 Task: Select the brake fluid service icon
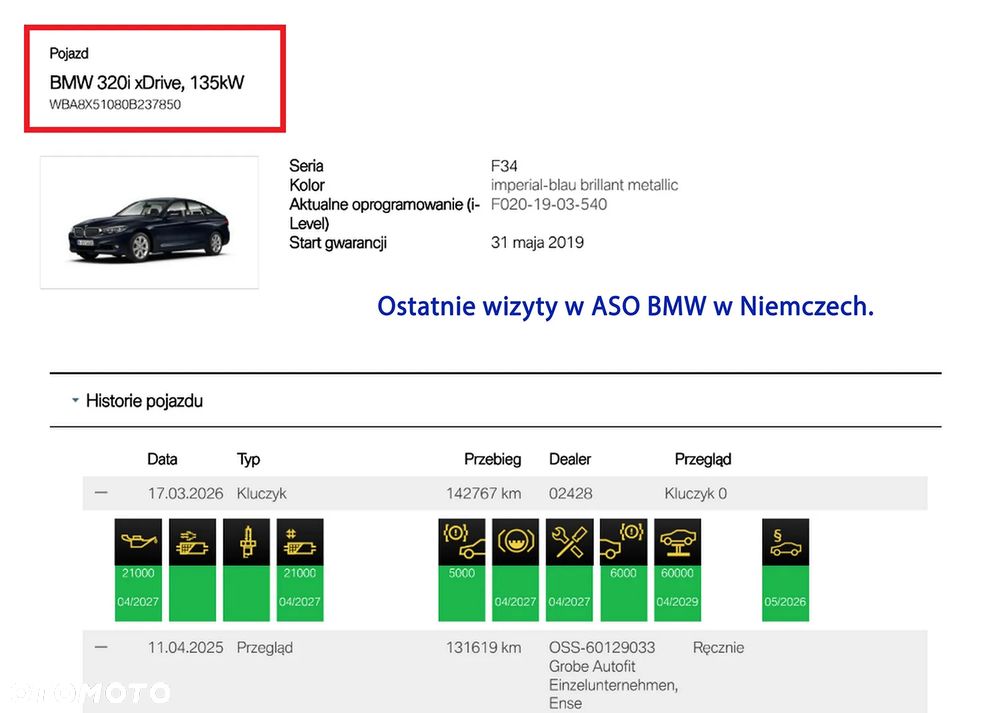[x=515, y=542]
